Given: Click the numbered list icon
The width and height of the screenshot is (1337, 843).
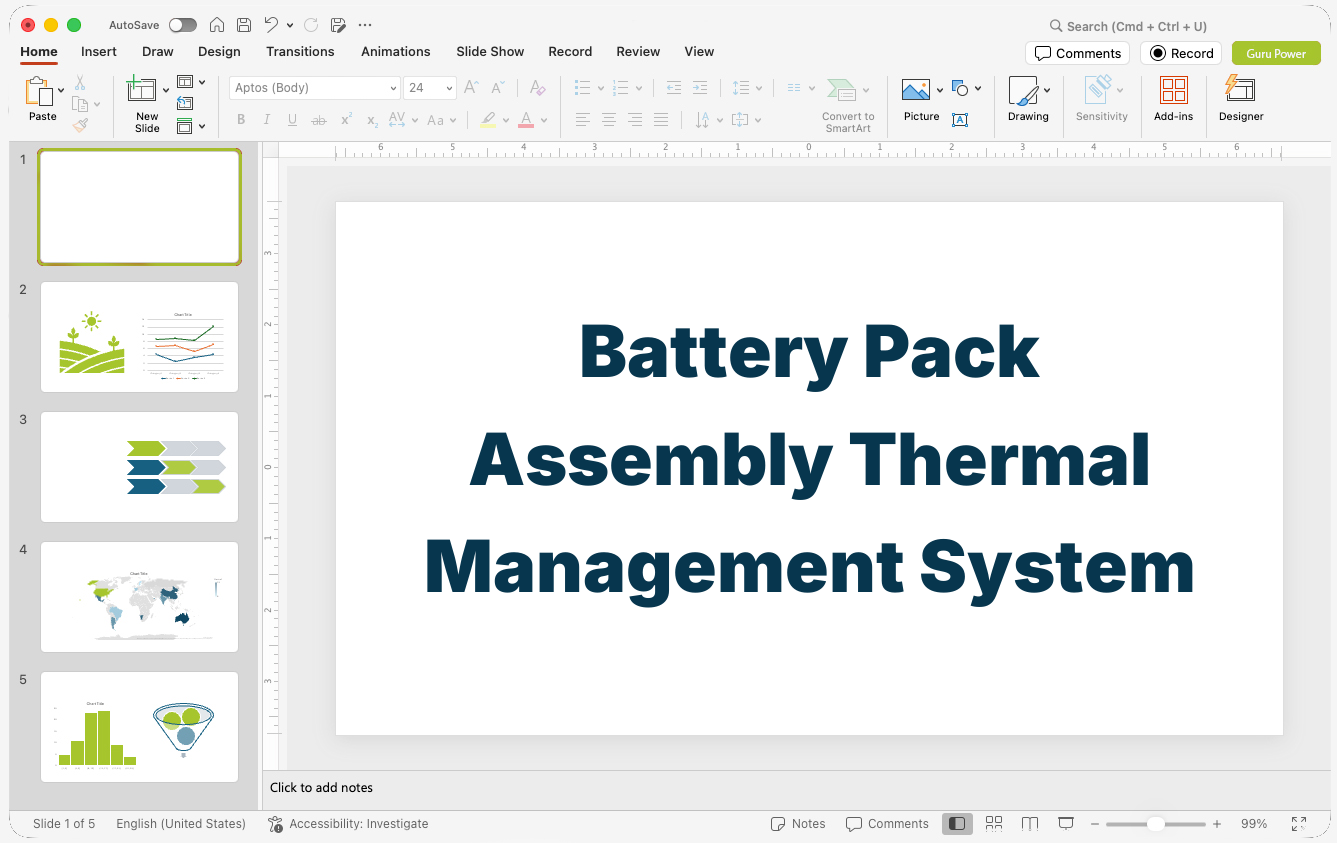Looking at the screenshot, I should (x=620, y=88).
